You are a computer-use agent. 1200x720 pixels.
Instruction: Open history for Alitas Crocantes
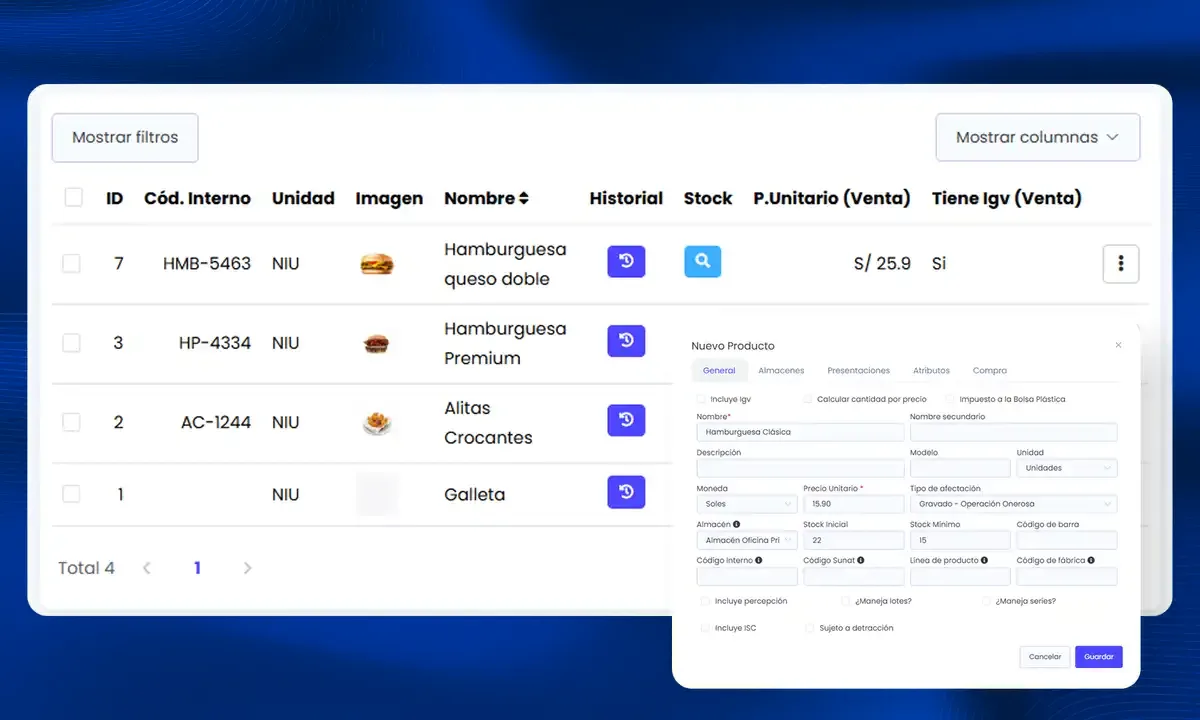626,420
